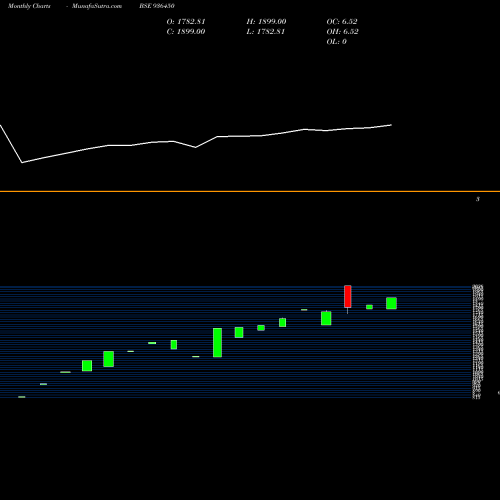This screenshot has width=500, height=500.
Task: Open the MunafaSutra.com label
Action: pyautogui.click(x=97, y=6)
